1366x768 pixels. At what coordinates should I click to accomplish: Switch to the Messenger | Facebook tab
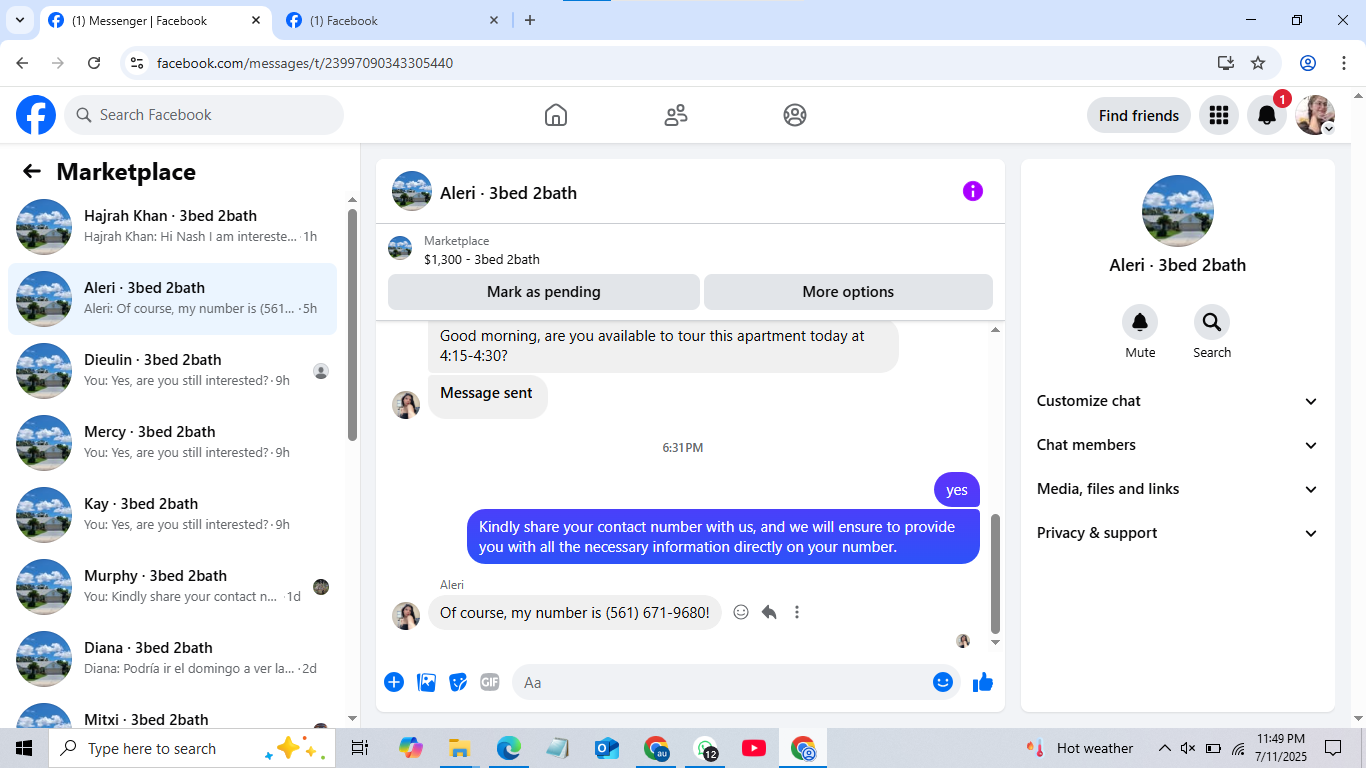point(155,21)
